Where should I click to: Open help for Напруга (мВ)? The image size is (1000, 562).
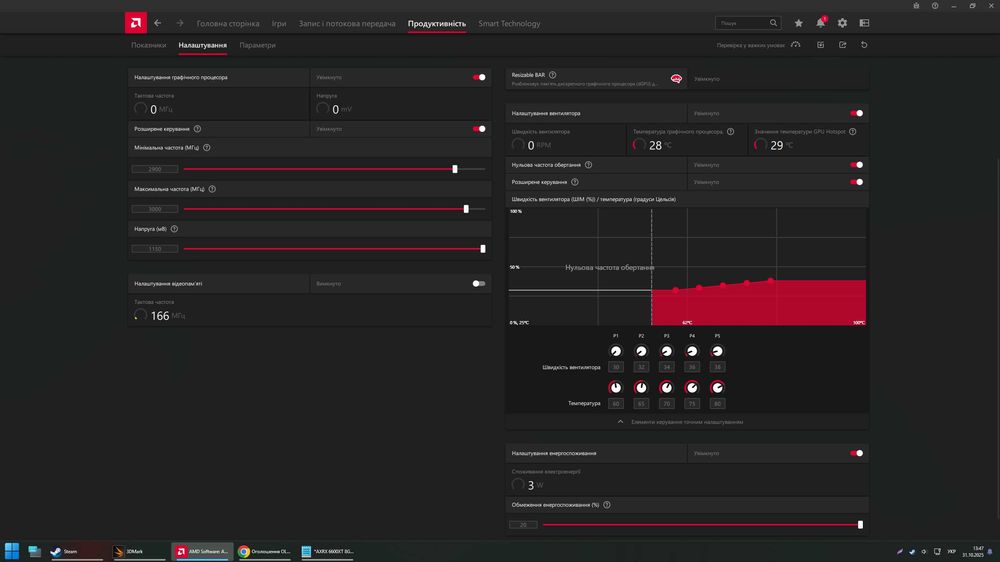click(174, 228)
